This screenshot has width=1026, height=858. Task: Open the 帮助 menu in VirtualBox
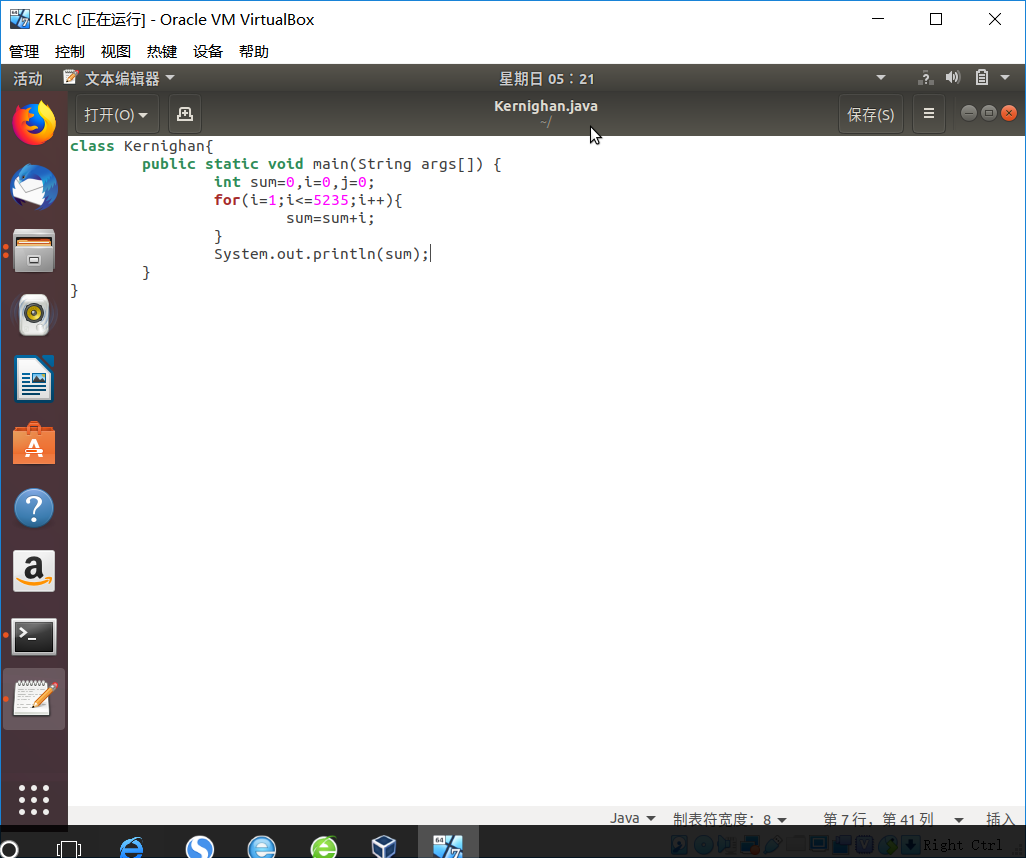pyautogui.click(x=254, y=52)
